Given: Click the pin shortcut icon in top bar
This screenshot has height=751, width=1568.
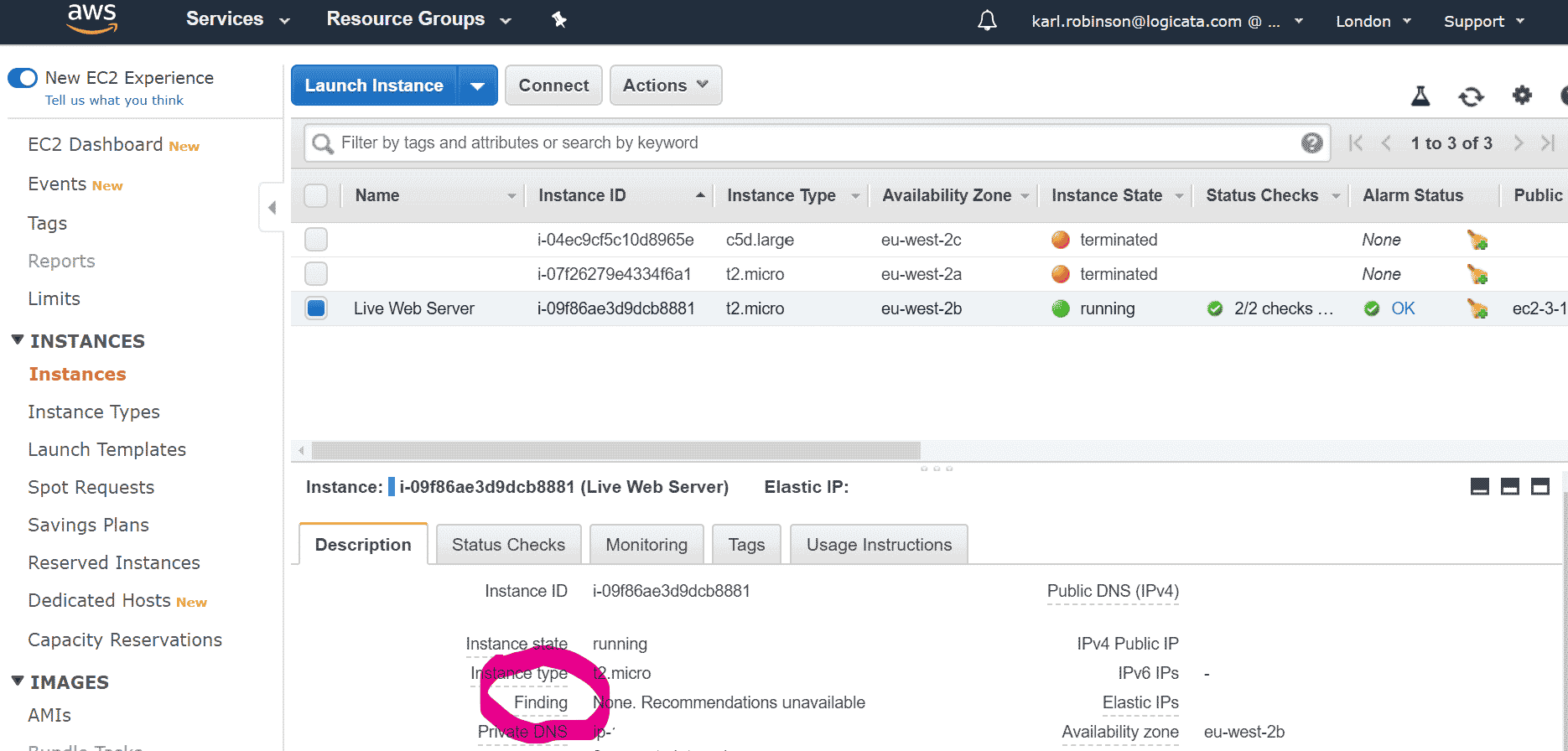Looking at the screenshot, I should (559, 19).
